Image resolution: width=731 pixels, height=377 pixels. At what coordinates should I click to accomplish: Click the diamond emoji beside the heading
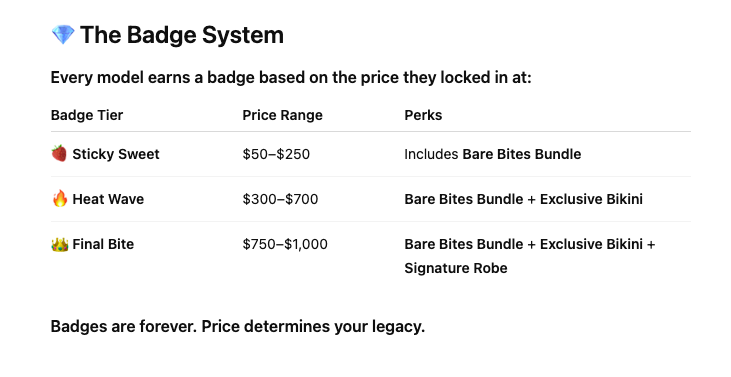63,35
